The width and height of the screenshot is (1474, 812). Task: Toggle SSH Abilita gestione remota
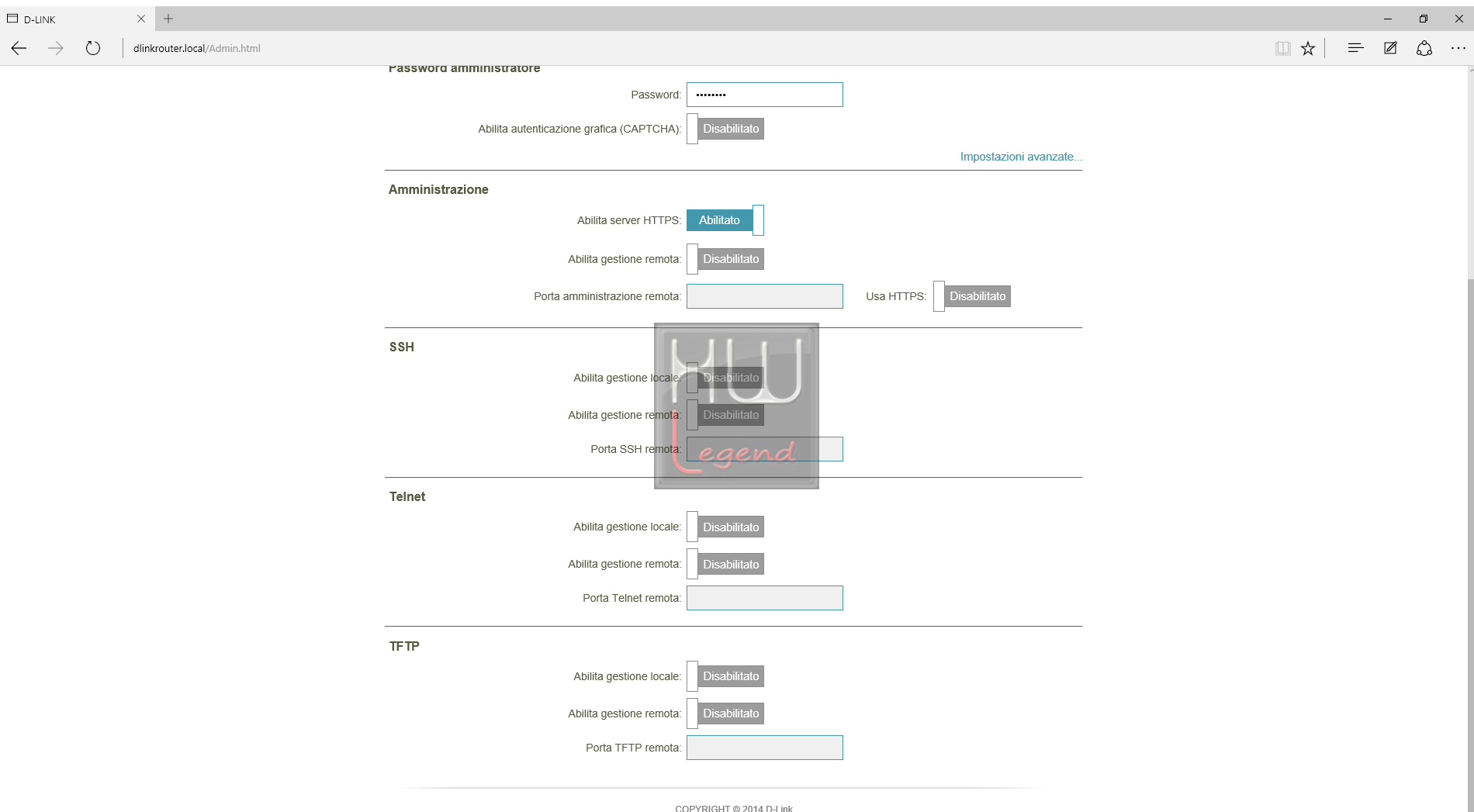click(x=725, y=415)
